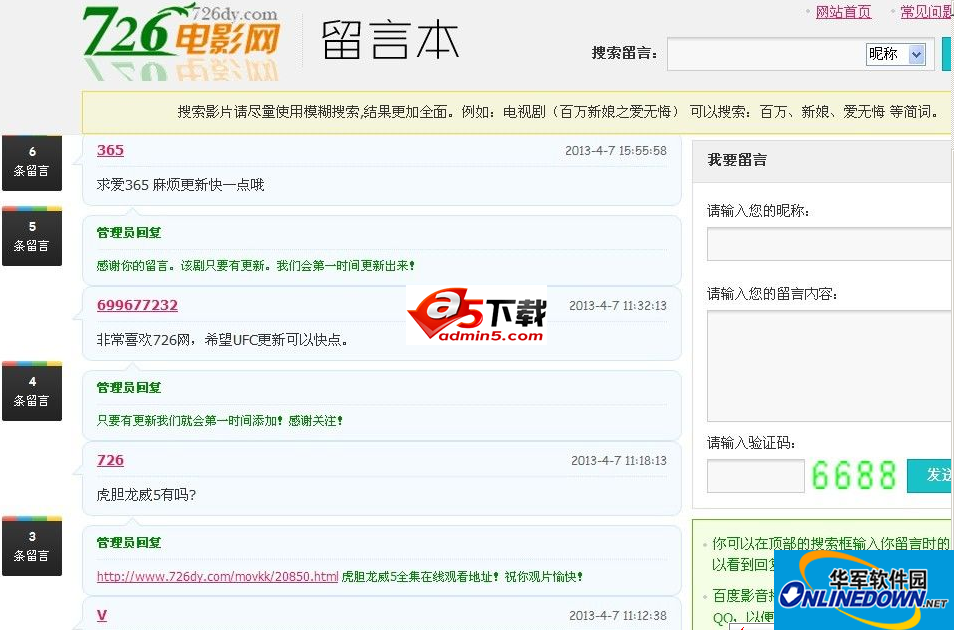
Task: Open the 网站首页 navigation link
Action: (842, 11)
